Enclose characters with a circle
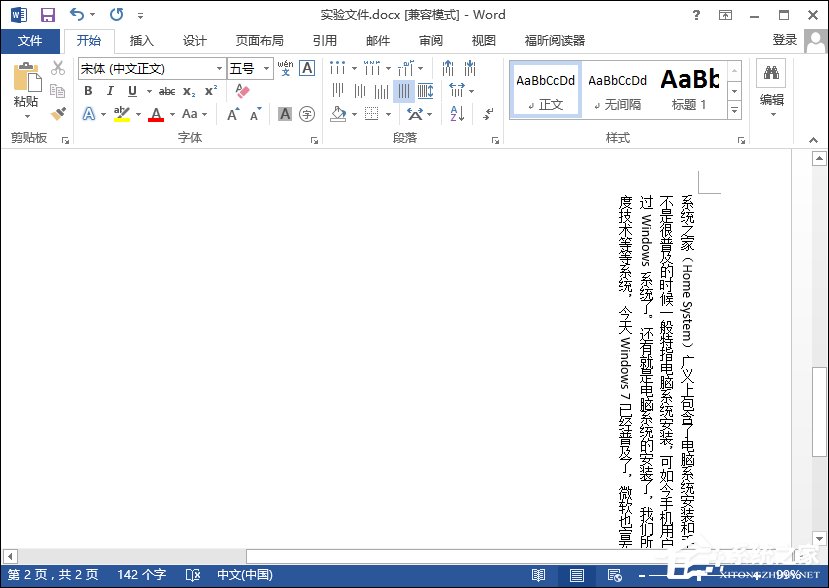The height and width of the screenshot is (588, 829). click(307, 114)
